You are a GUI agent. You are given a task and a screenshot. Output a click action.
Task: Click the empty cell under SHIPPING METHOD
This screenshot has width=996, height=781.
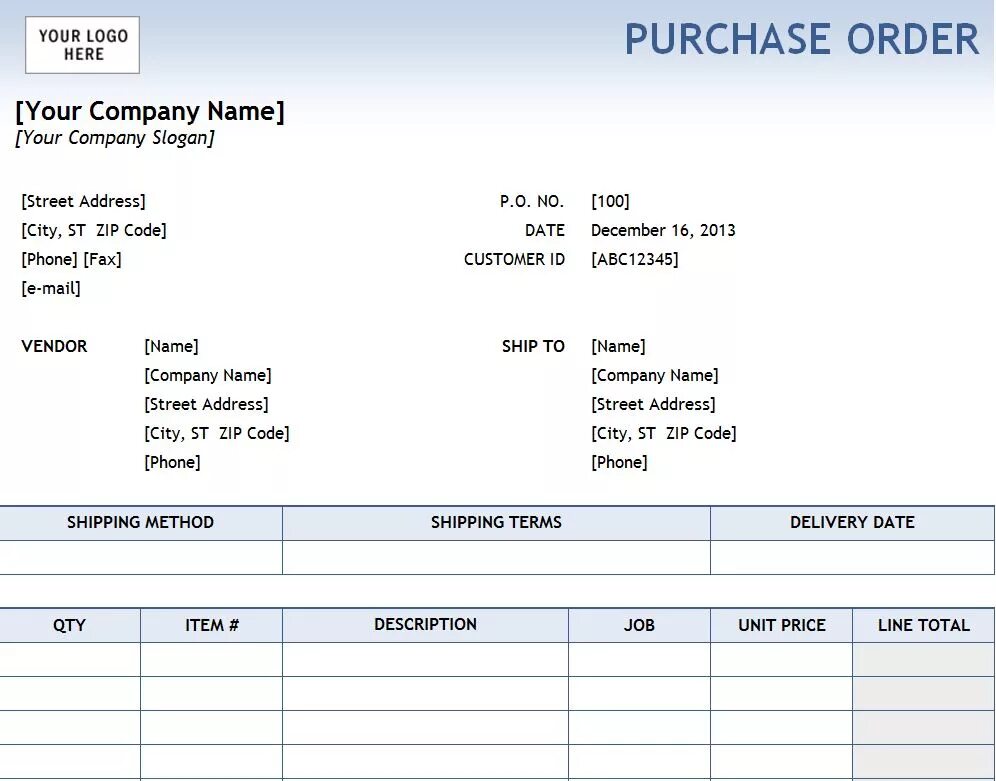pyautogui.click(x=141, y=557)
